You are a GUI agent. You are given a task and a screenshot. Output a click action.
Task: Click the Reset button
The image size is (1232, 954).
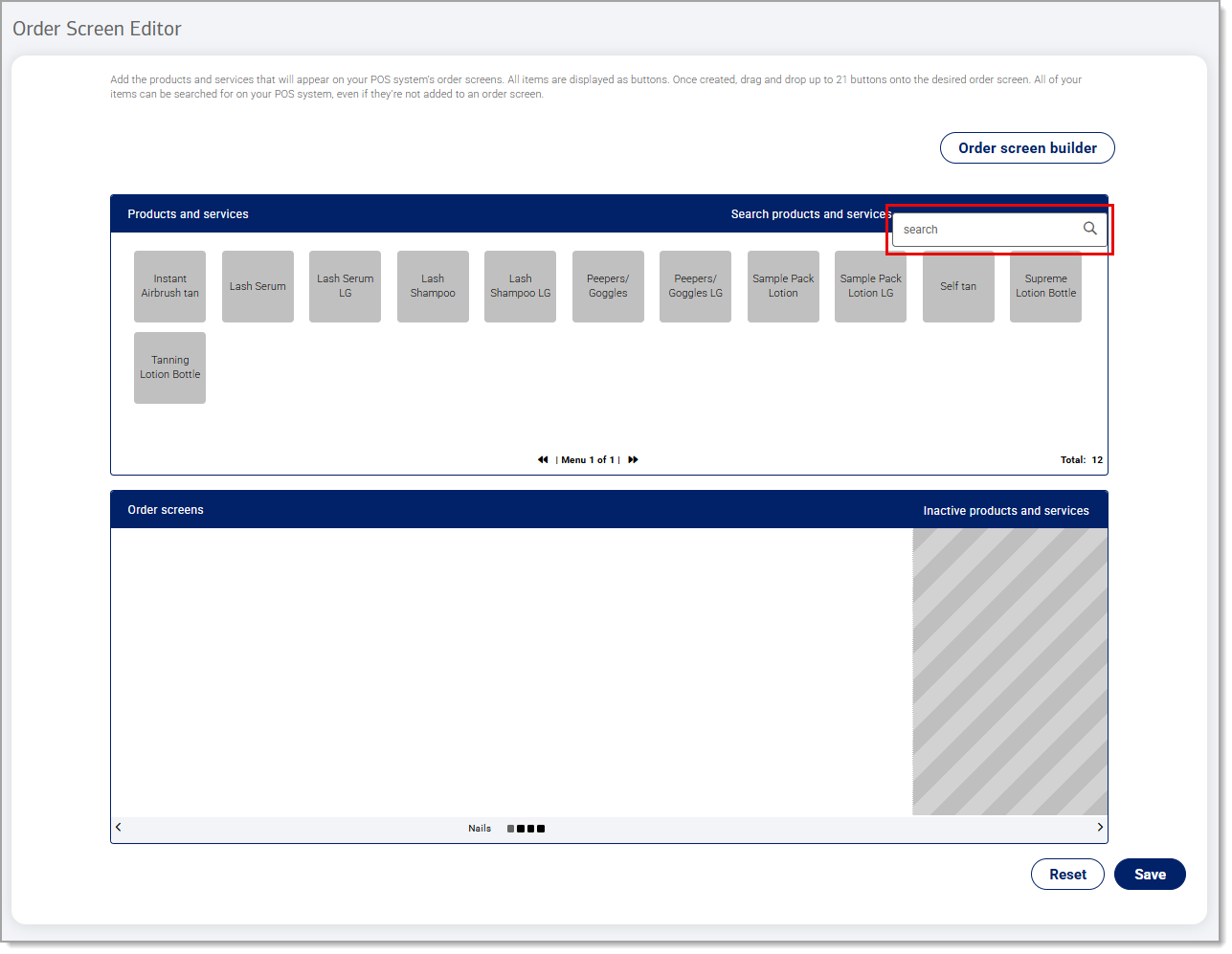(x=1067, y=875)
